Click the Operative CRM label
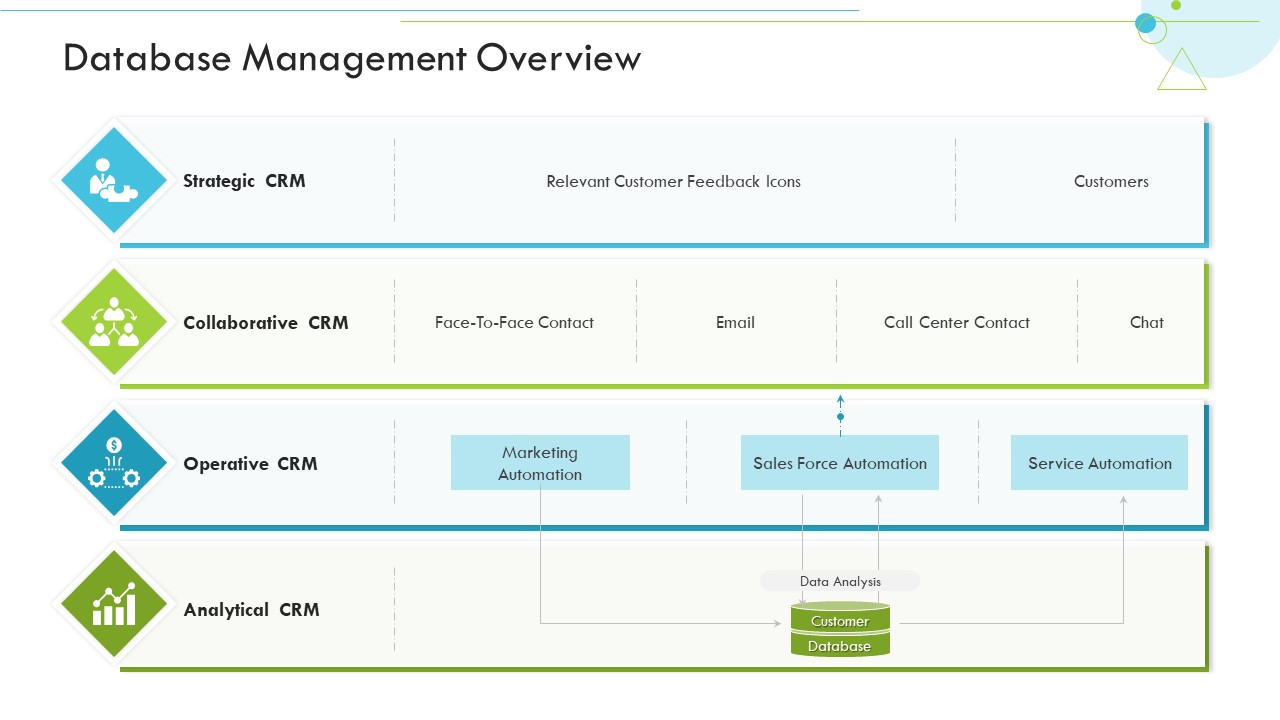1280x720 pixels. click(250, 464)
